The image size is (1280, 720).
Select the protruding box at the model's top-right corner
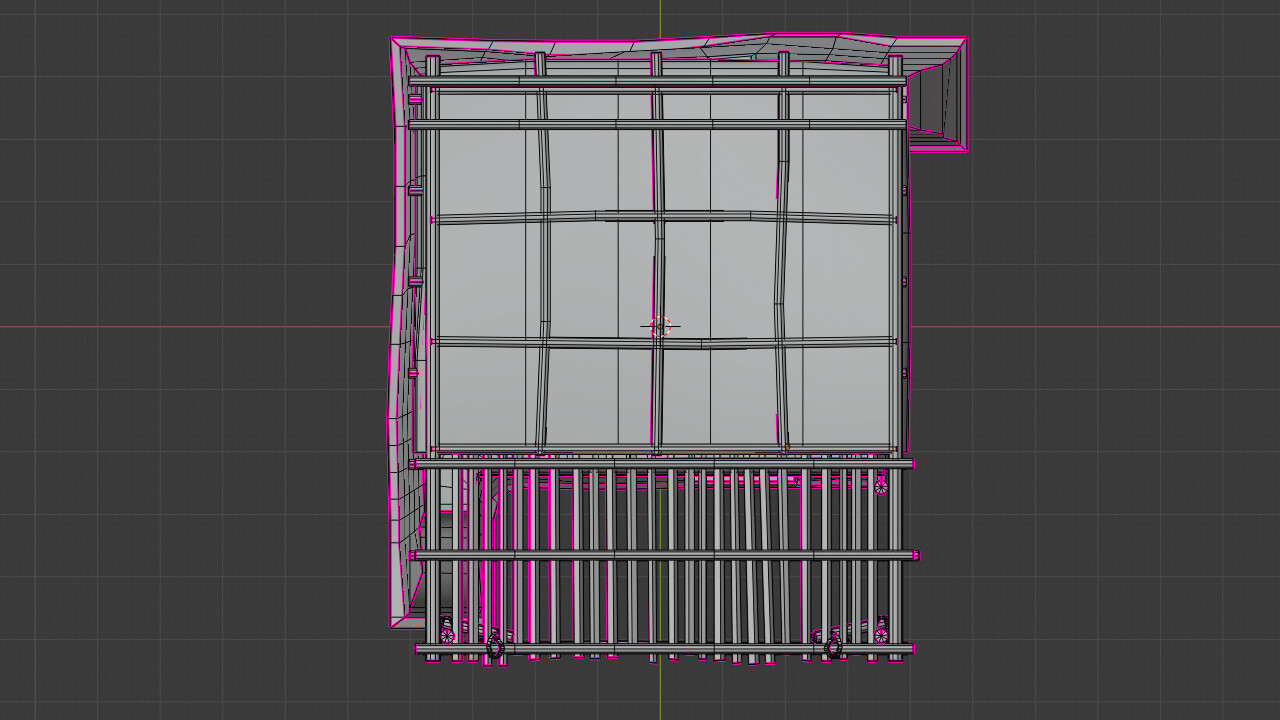click(937, 97)
